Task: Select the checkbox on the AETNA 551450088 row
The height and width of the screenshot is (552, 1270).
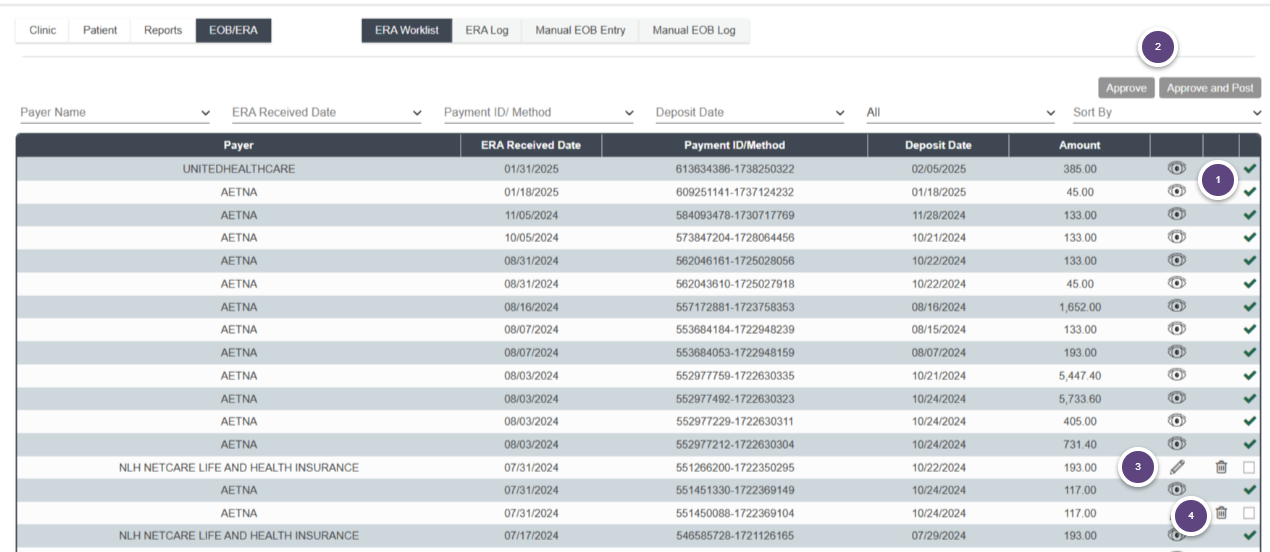Action: tap(1249, 513)
